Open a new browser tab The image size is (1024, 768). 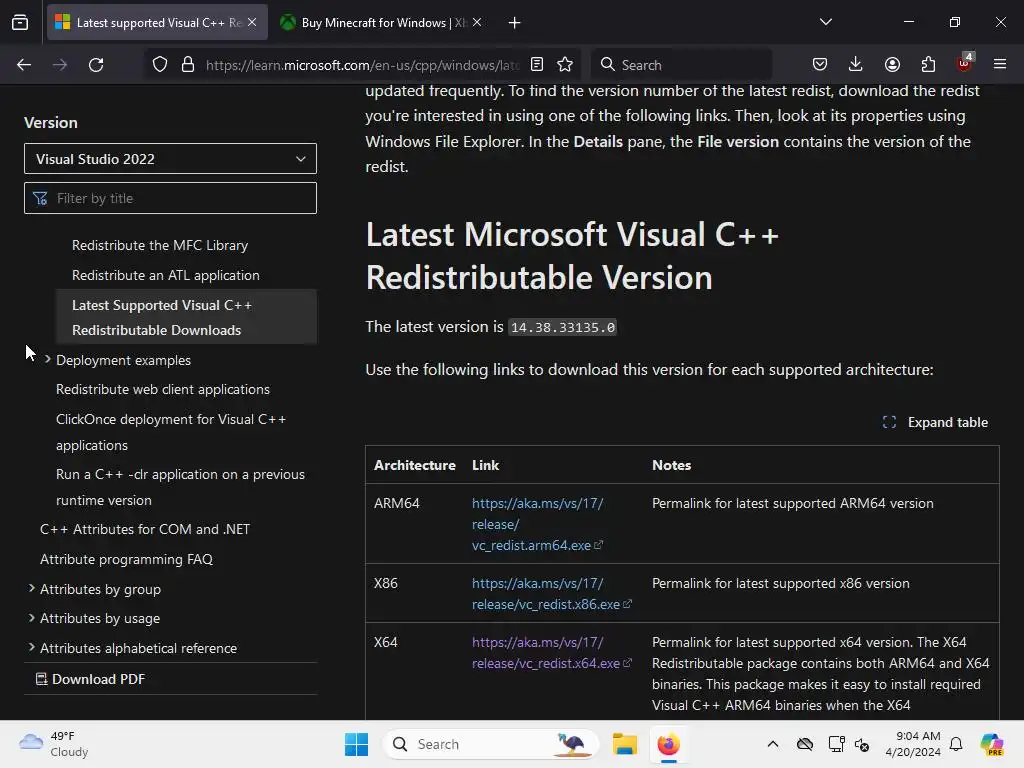click(x=515, y=23)
